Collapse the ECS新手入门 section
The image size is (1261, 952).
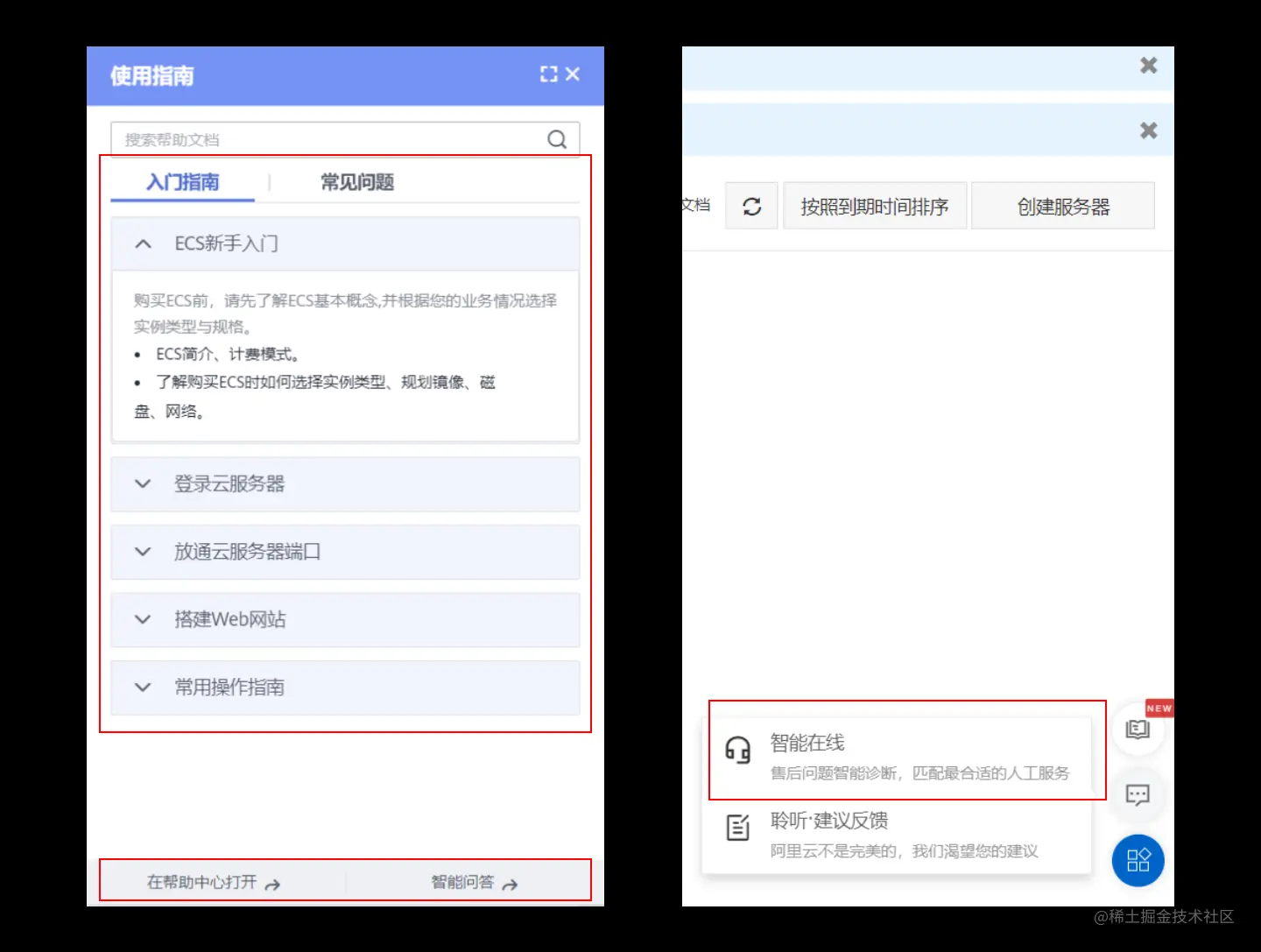[345, 243]
